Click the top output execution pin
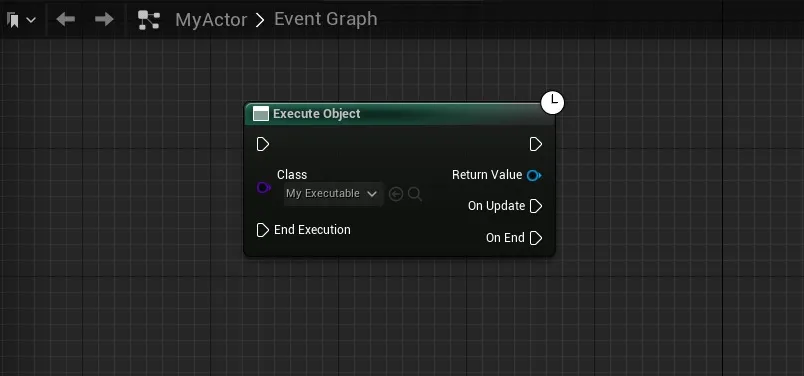 (x=535, y=144)
